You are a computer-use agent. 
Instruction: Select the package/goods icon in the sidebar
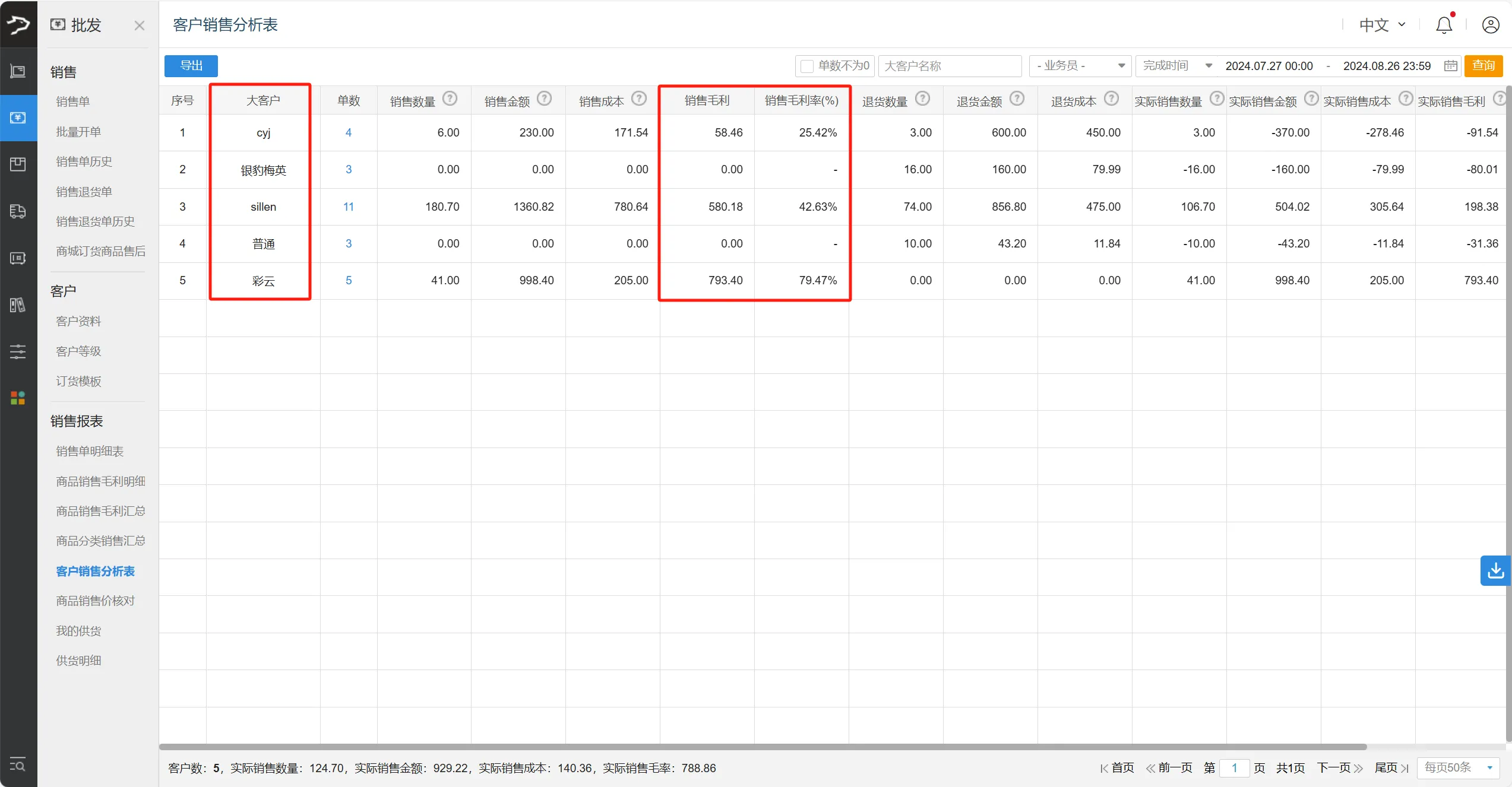[18, 164]
